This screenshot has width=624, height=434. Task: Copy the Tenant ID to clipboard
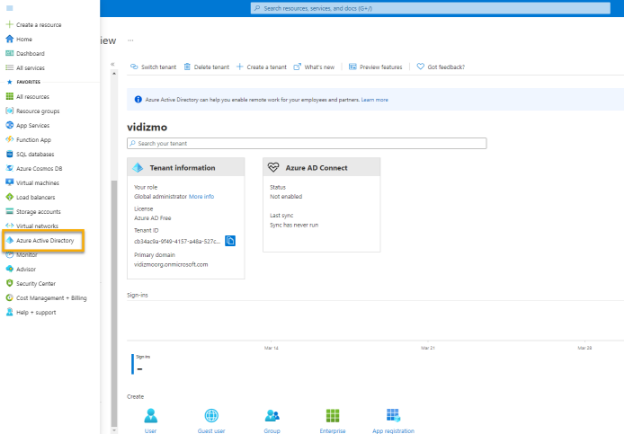(x=230, y=241)
